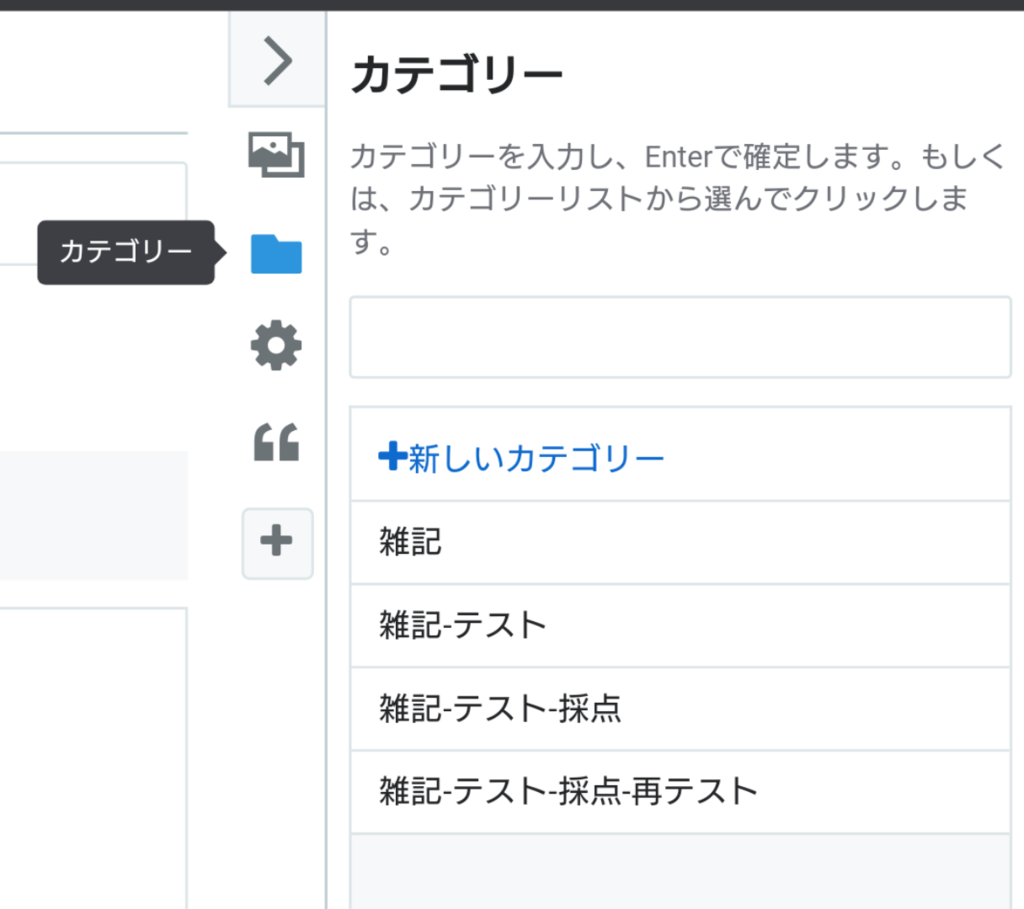Click the category name input field
1024x909 pixels.
(x=680, y=338)
